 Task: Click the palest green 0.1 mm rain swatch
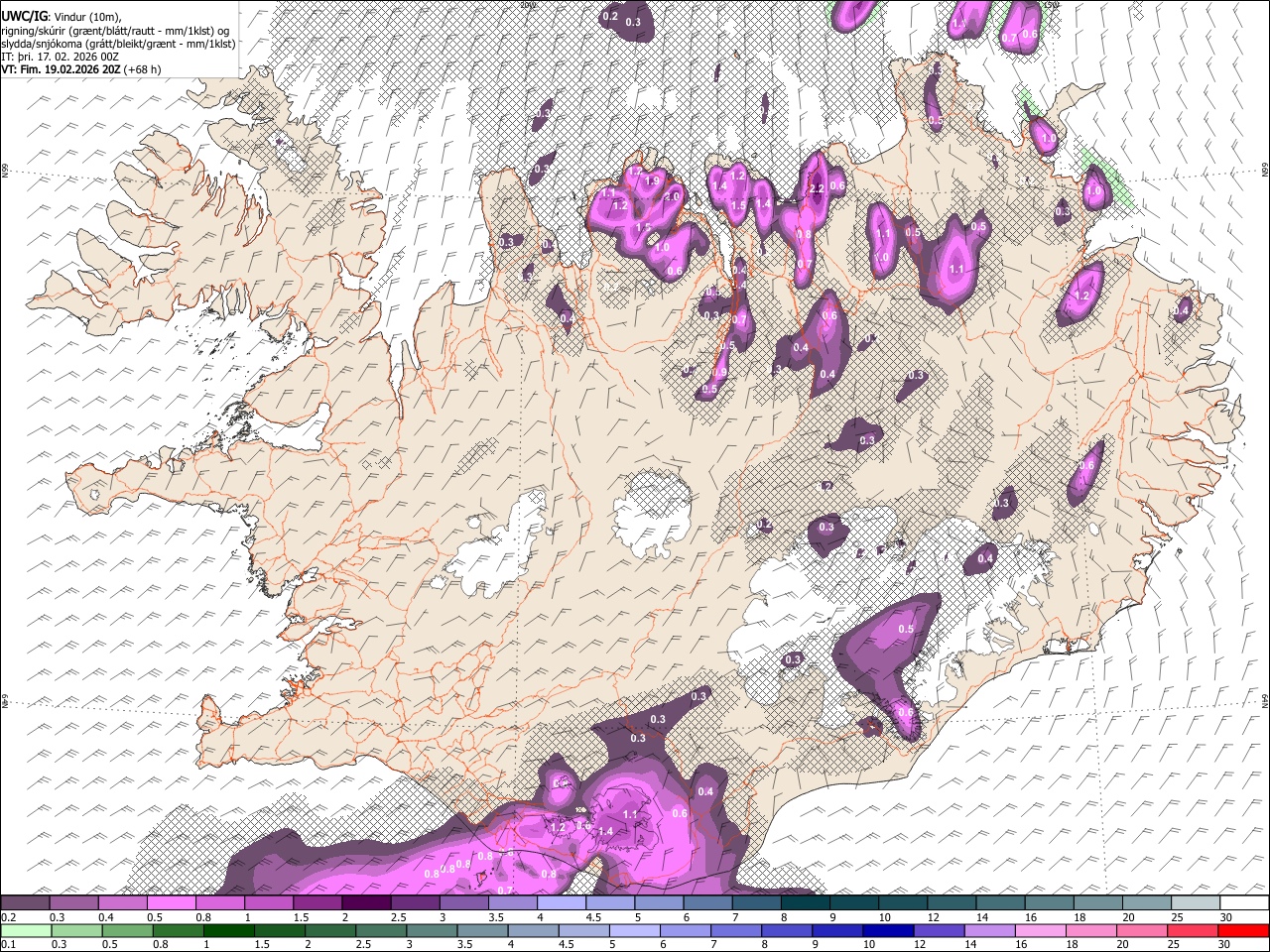point(25,930)
